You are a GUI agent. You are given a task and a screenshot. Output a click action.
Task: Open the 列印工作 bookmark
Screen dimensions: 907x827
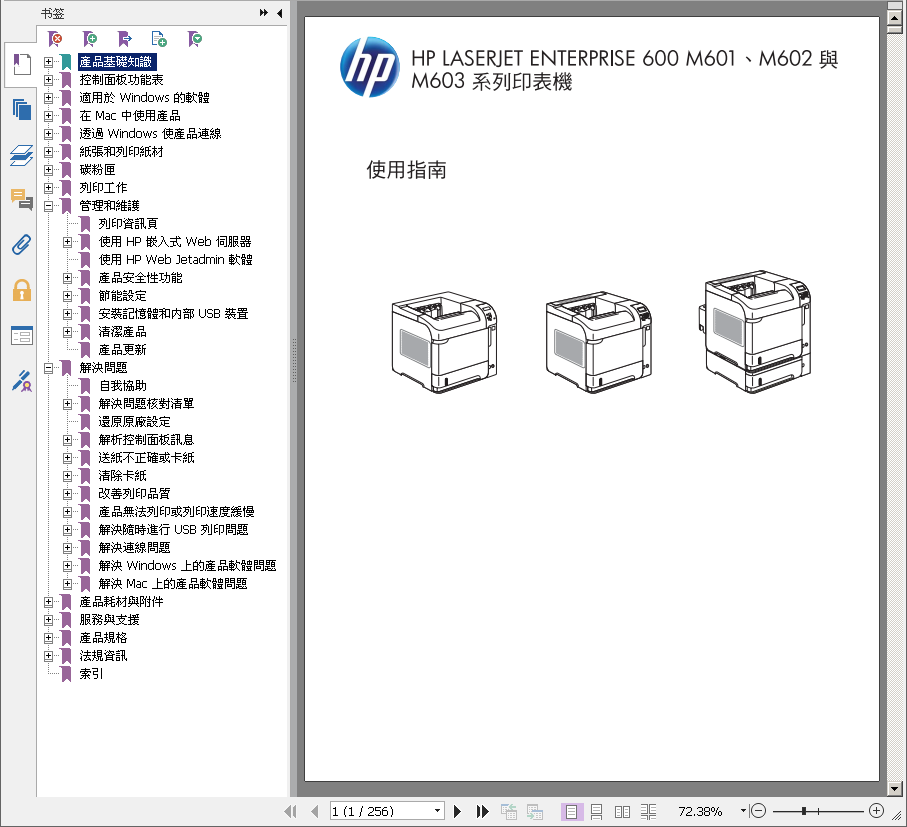coord(103,188)
